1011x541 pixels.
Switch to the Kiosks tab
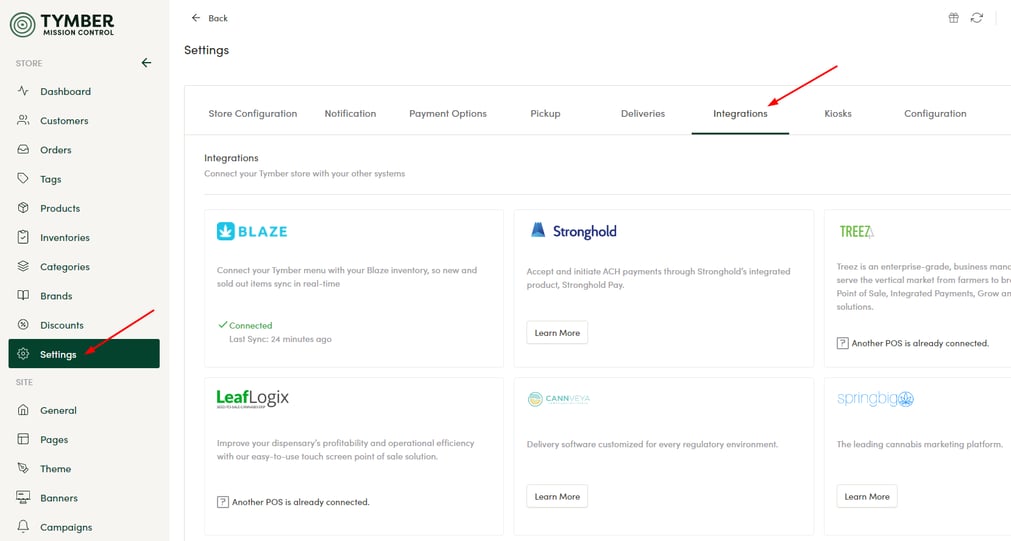coord(838,113)
